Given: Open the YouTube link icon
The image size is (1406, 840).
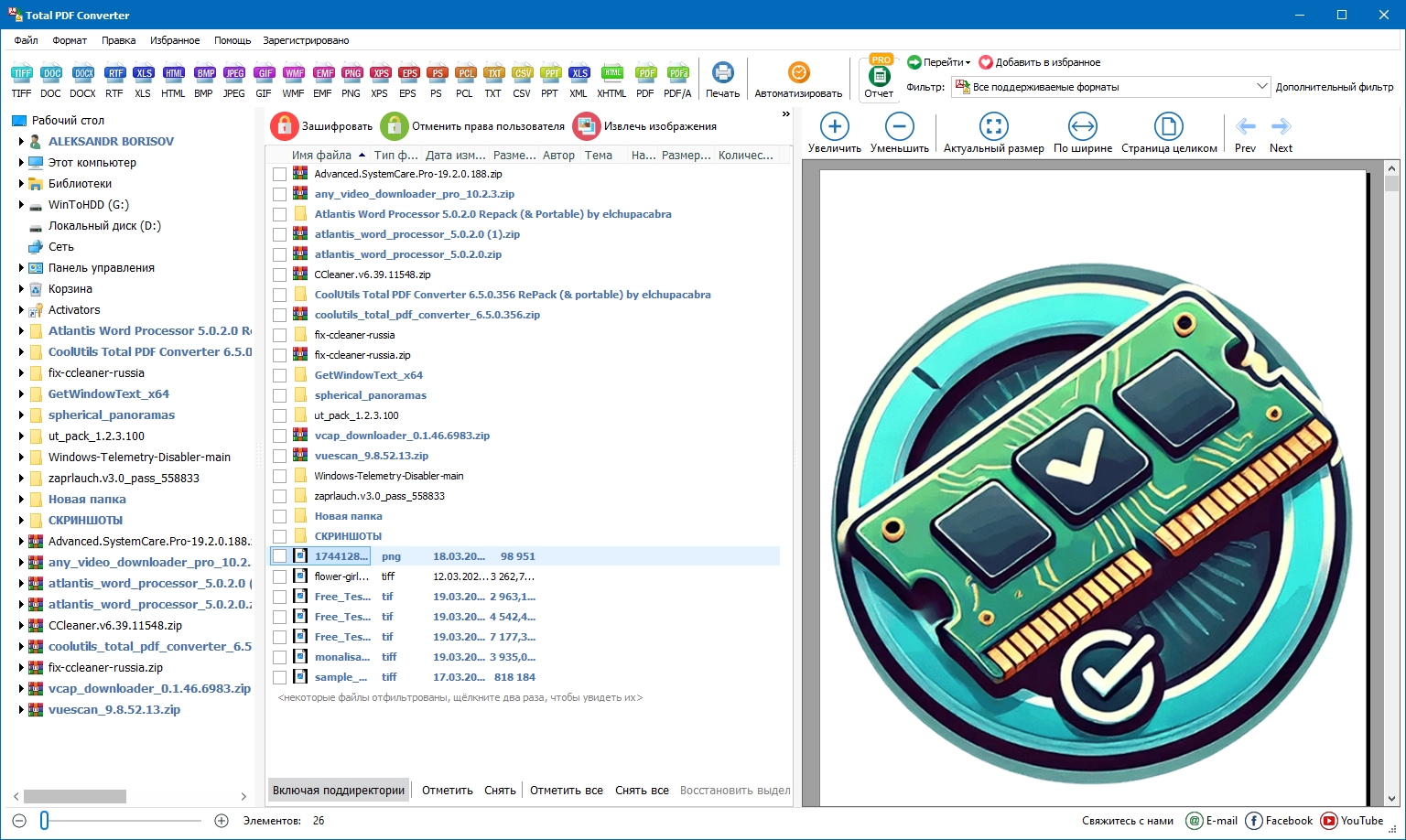Looking at the screenshot, I should [1326, 821].
